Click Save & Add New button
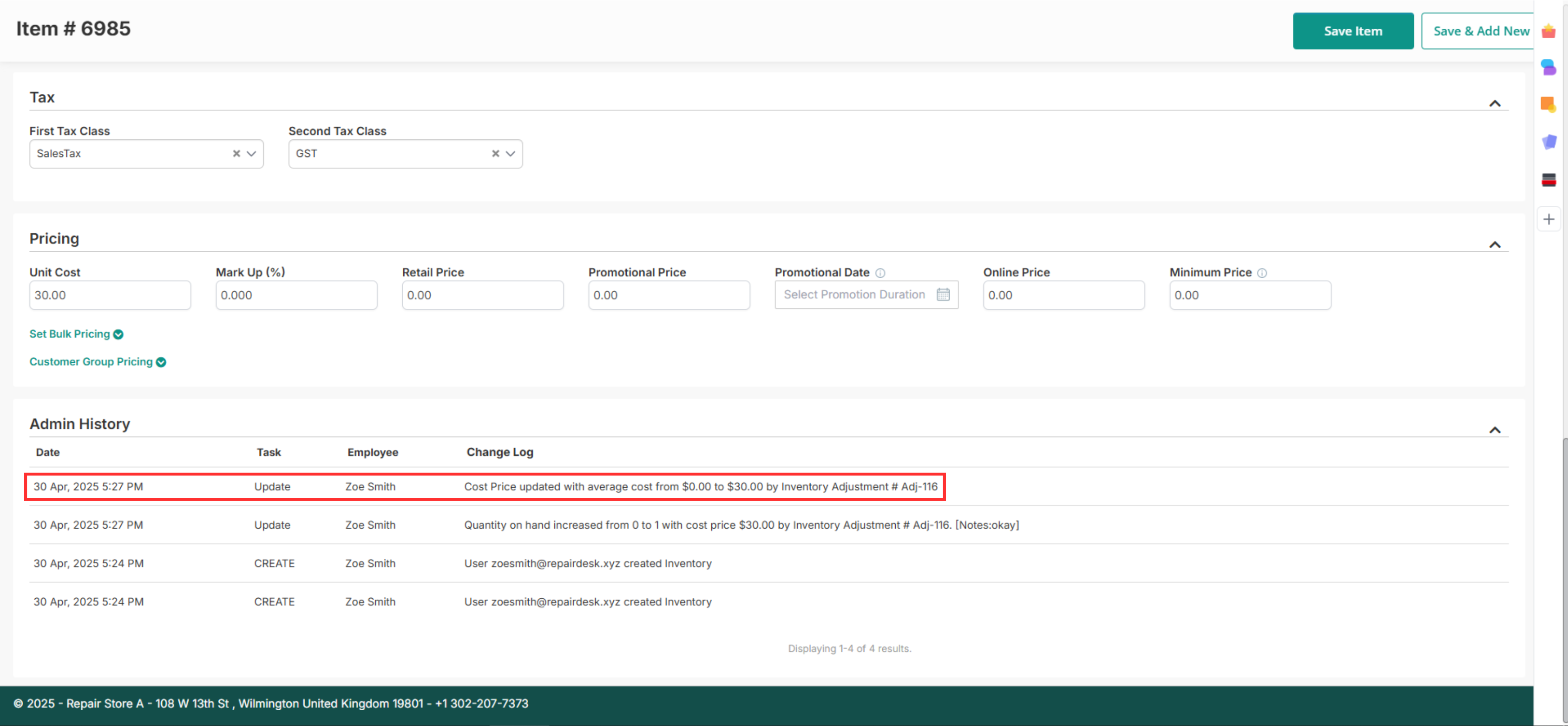This screenshot has width=1568, height=726. (x=1477, y=31)
